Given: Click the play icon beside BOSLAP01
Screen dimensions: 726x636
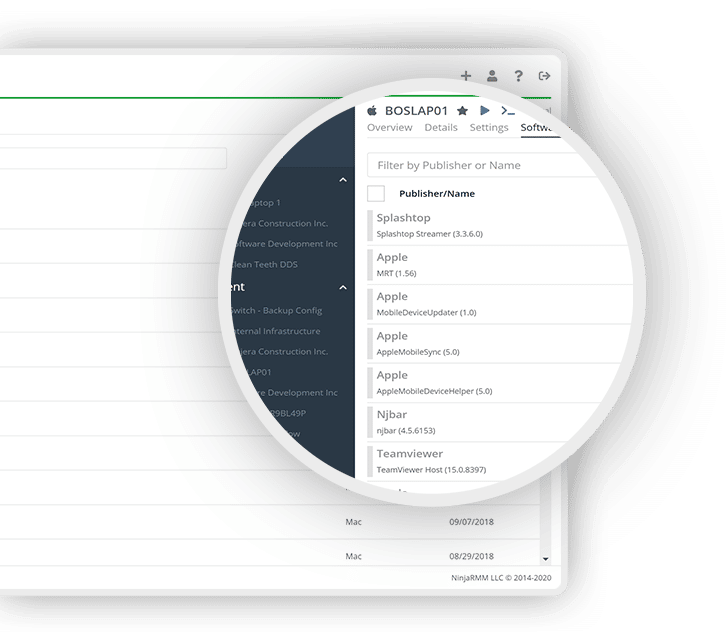Looking at the screenshot, I should [x=485, y=110].
